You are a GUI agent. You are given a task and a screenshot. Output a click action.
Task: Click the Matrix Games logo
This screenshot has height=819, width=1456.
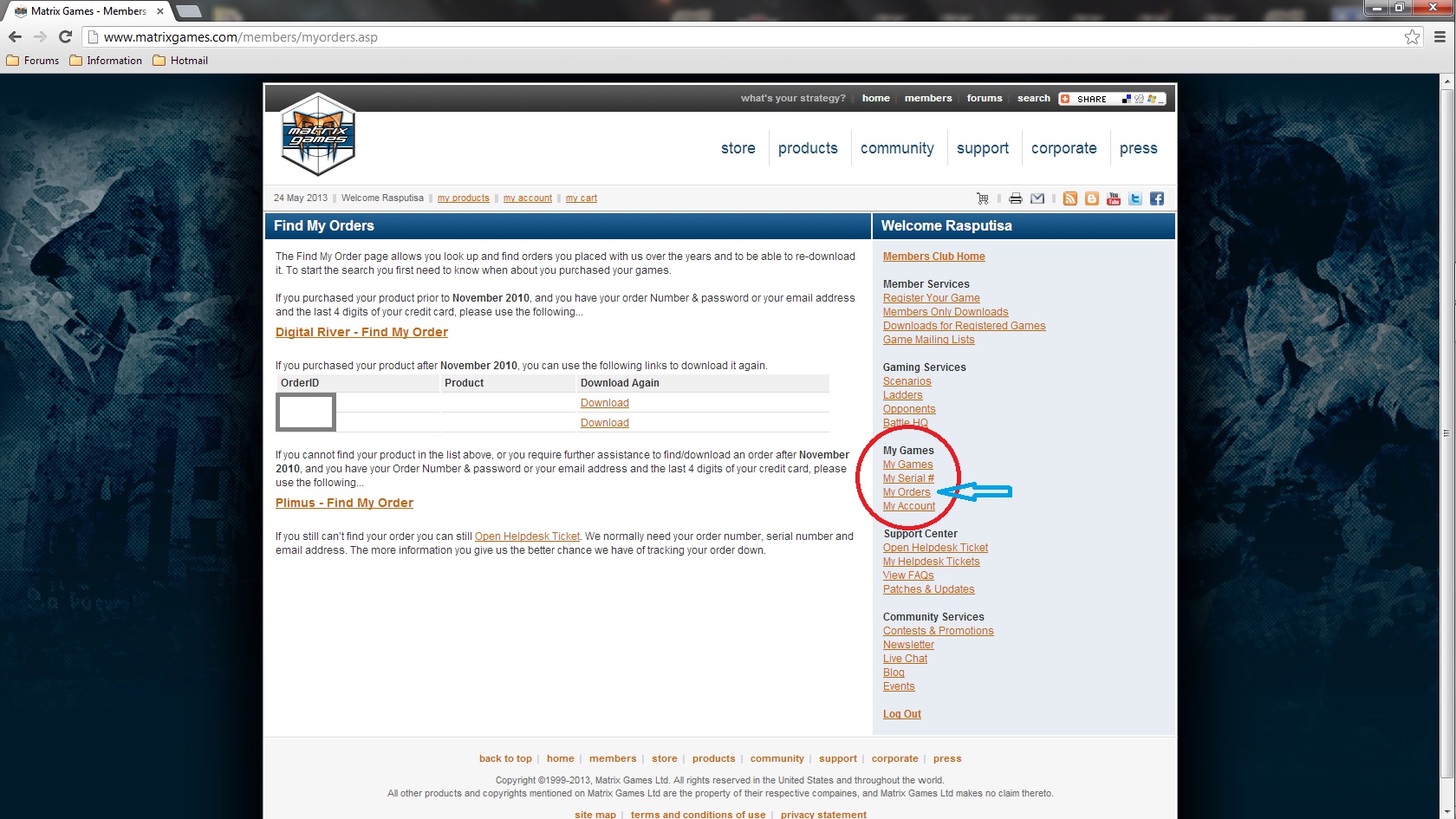318,134
